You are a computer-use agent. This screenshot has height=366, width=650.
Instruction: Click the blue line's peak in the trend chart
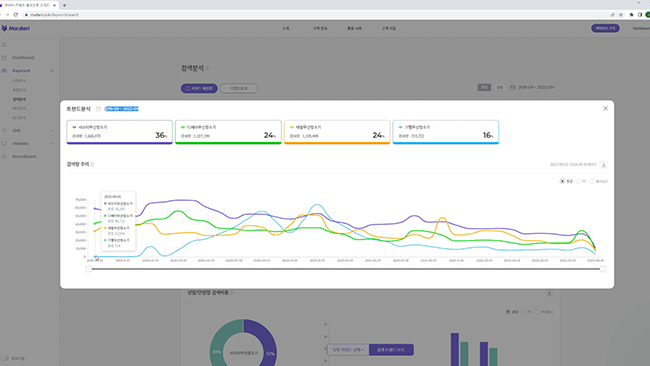pos(317,205)
